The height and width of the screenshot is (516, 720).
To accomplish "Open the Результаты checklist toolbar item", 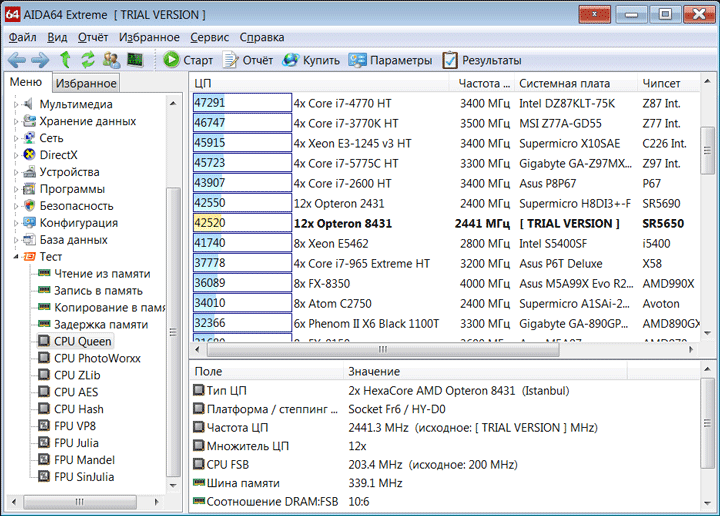I will click(481, 60).
